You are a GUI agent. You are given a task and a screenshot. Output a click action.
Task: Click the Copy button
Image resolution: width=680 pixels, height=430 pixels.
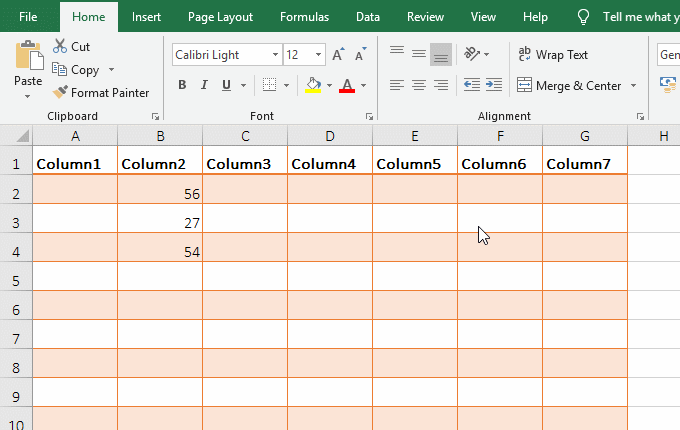click(x=78, y=70)
